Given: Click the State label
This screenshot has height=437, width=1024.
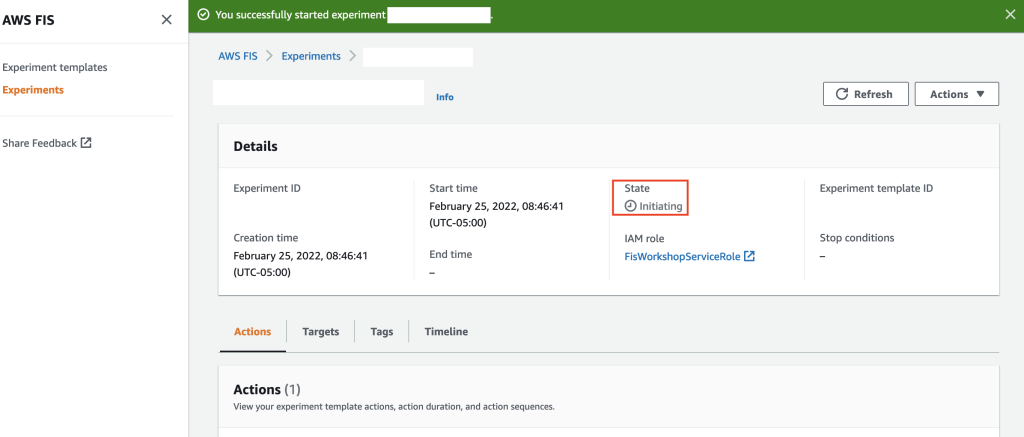Looking at the screenshot, I should (637, 188).
